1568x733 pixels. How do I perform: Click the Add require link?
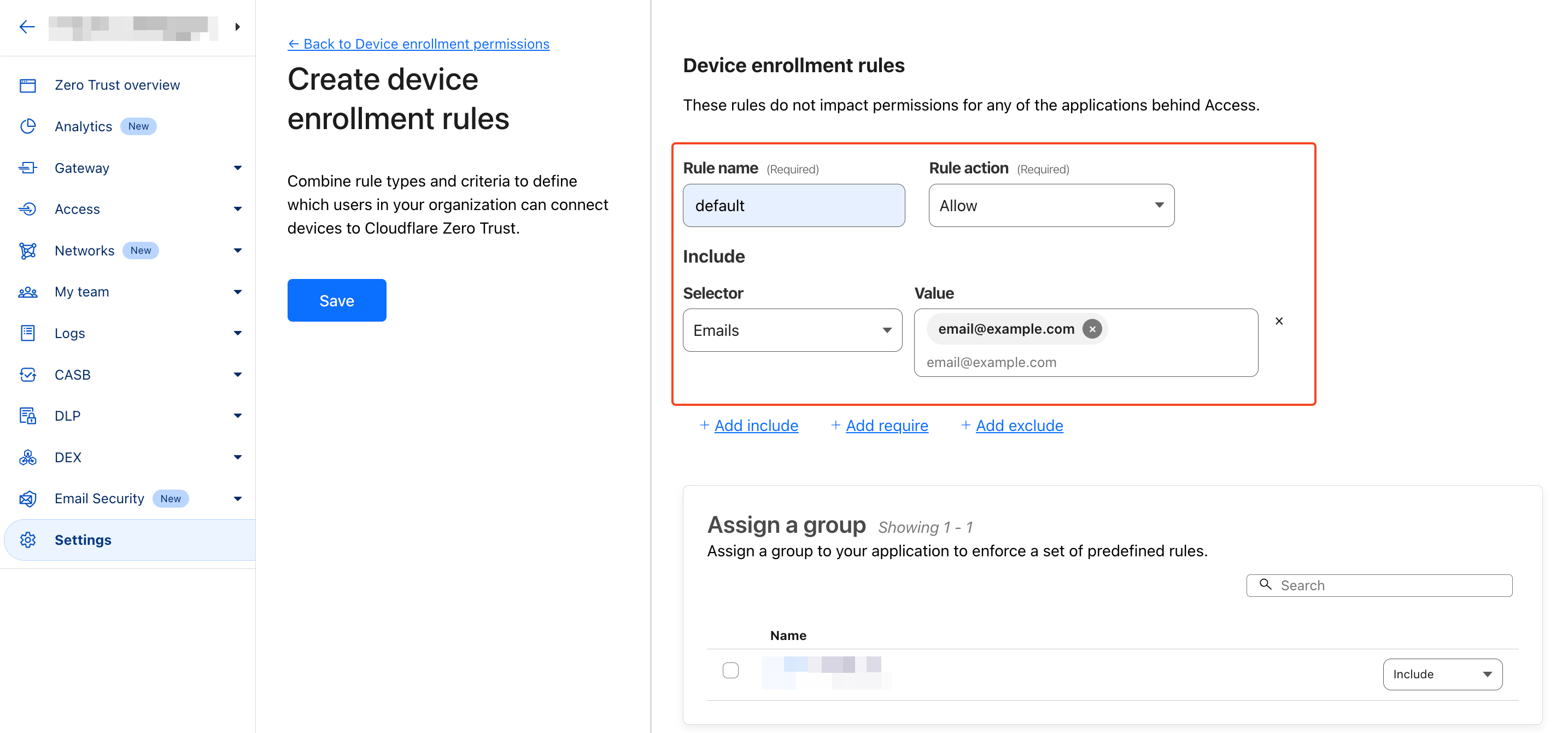tap(886, 426)
